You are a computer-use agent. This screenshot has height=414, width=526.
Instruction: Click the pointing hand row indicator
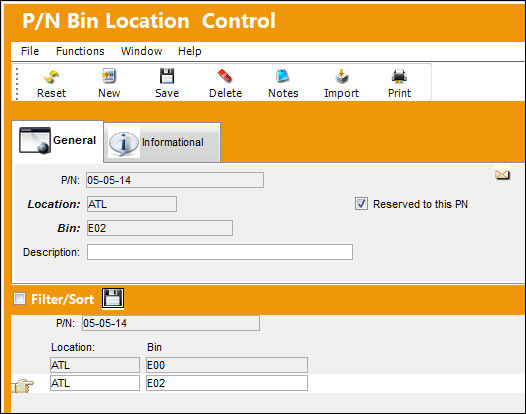pos(23,386)
